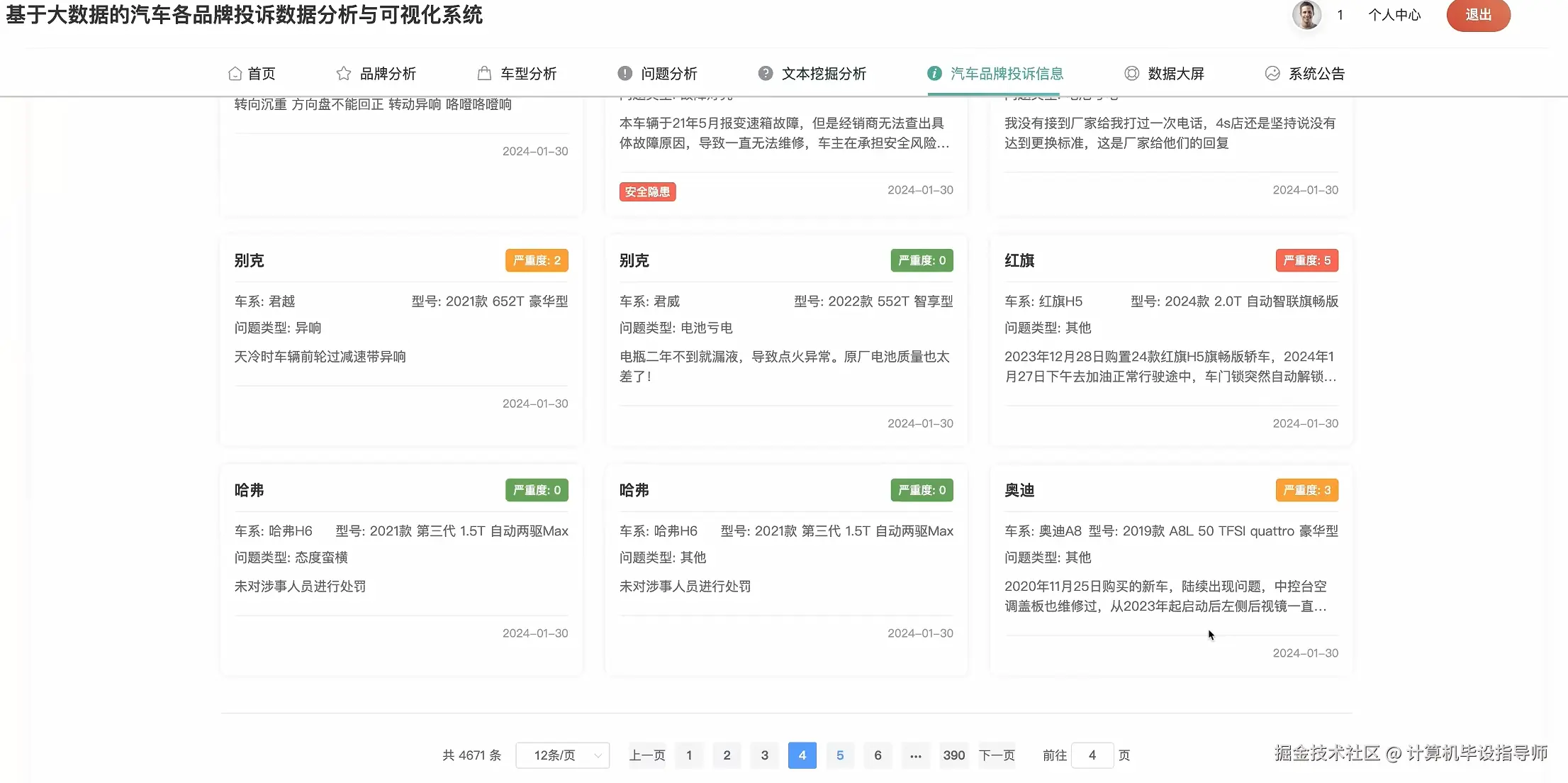
Task: Click the icon beside 系统公告
Action: 1272,73
